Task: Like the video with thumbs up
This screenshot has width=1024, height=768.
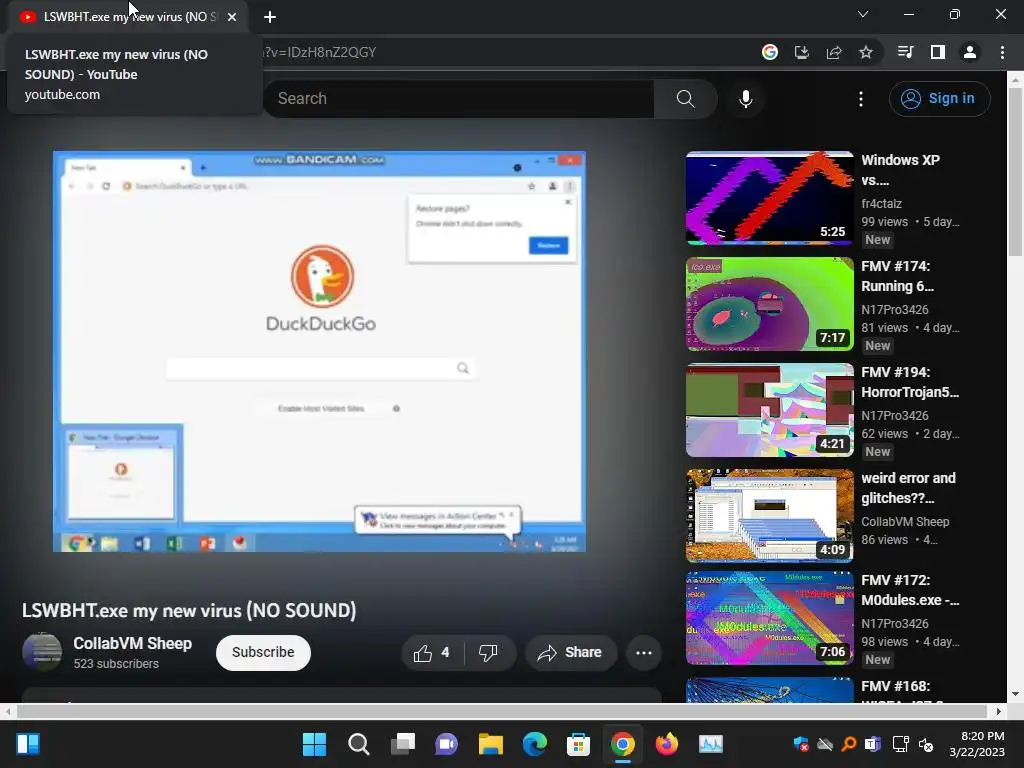Action: pos(432,652)
